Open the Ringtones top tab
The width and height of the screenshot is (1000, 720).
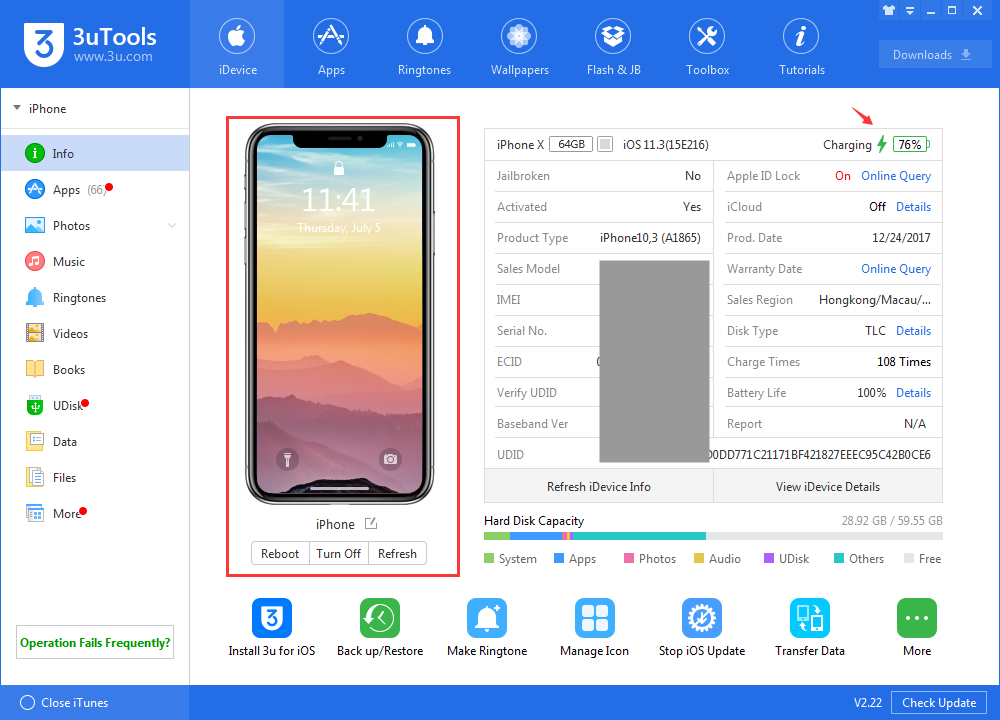[x=425, y=45]
